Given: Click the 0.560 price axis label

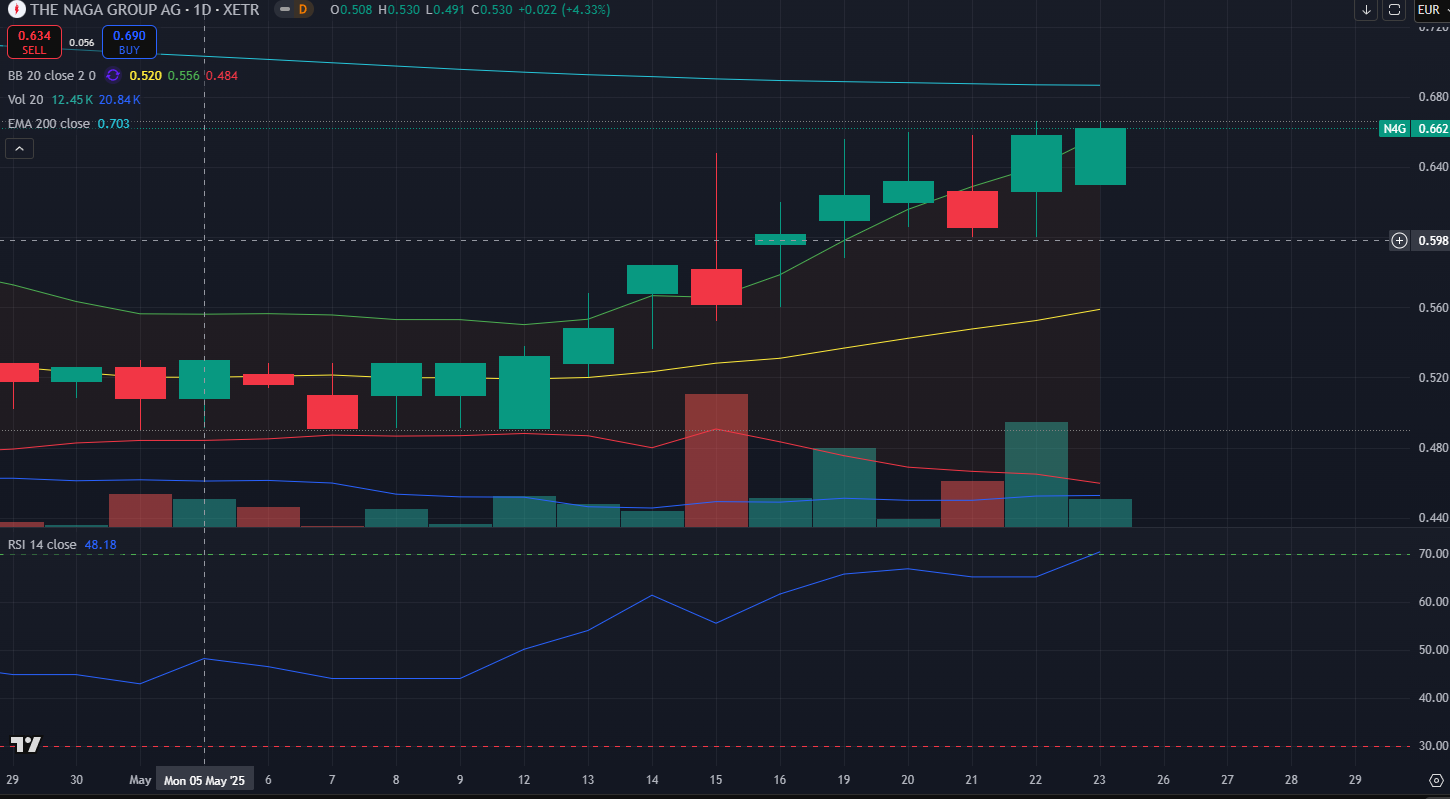Looking at the screenshot, I should 1433,308.
